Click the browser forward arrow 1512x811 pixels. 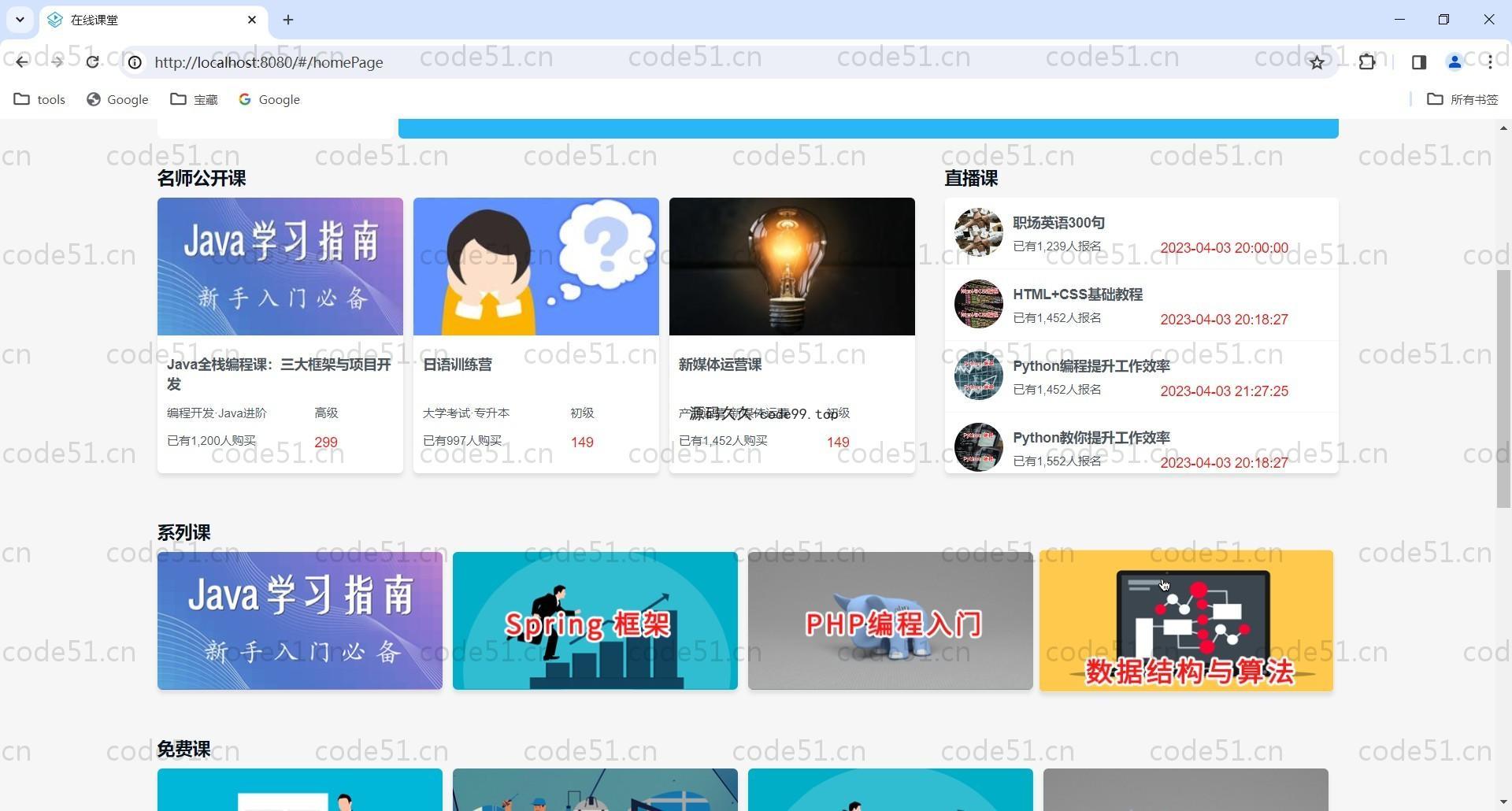click(57, 62)
